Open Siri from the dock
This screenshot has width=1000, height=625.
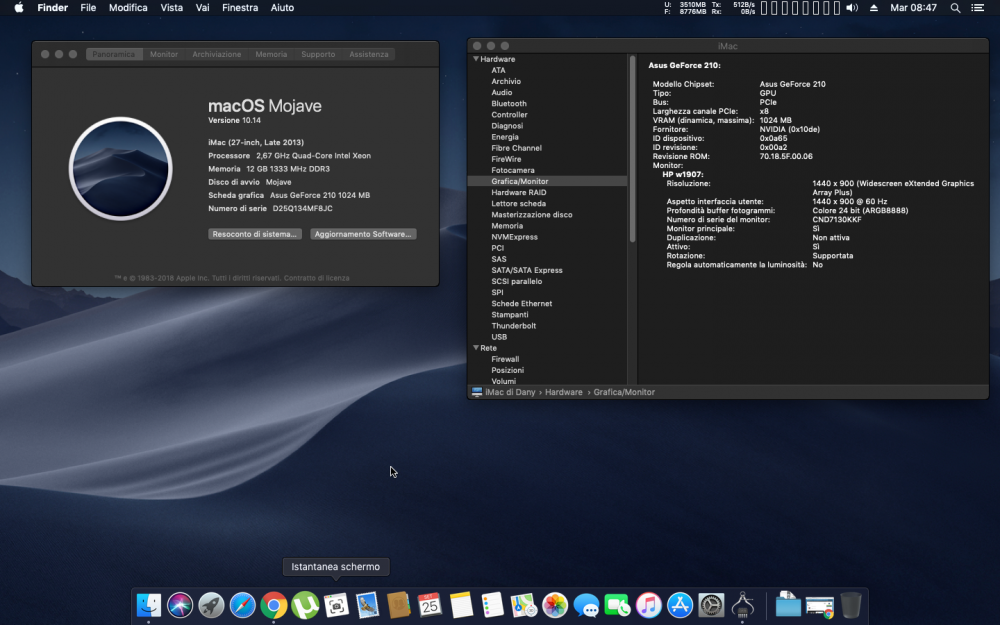[x=180, y=605]
